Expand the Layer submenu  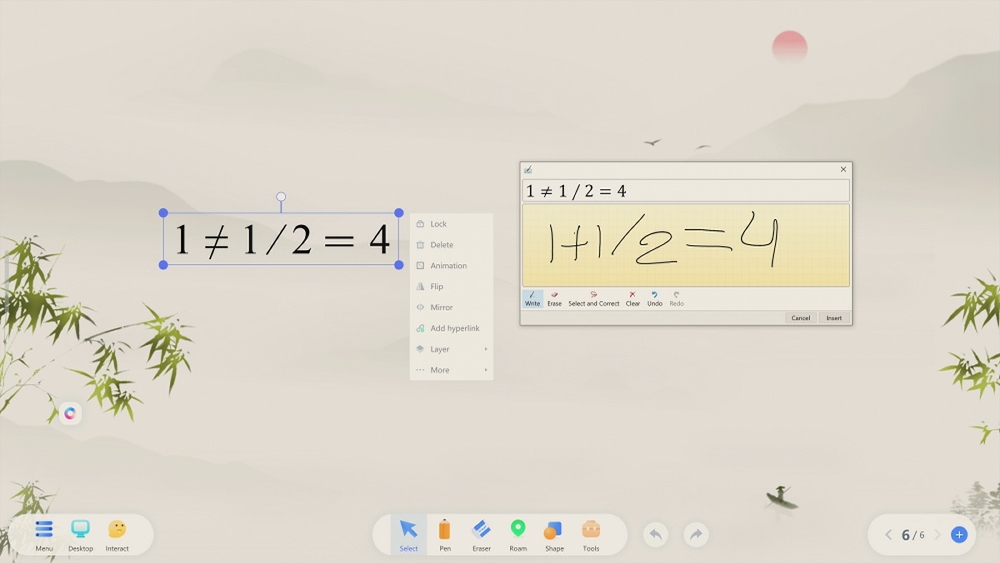pos(451,349)
